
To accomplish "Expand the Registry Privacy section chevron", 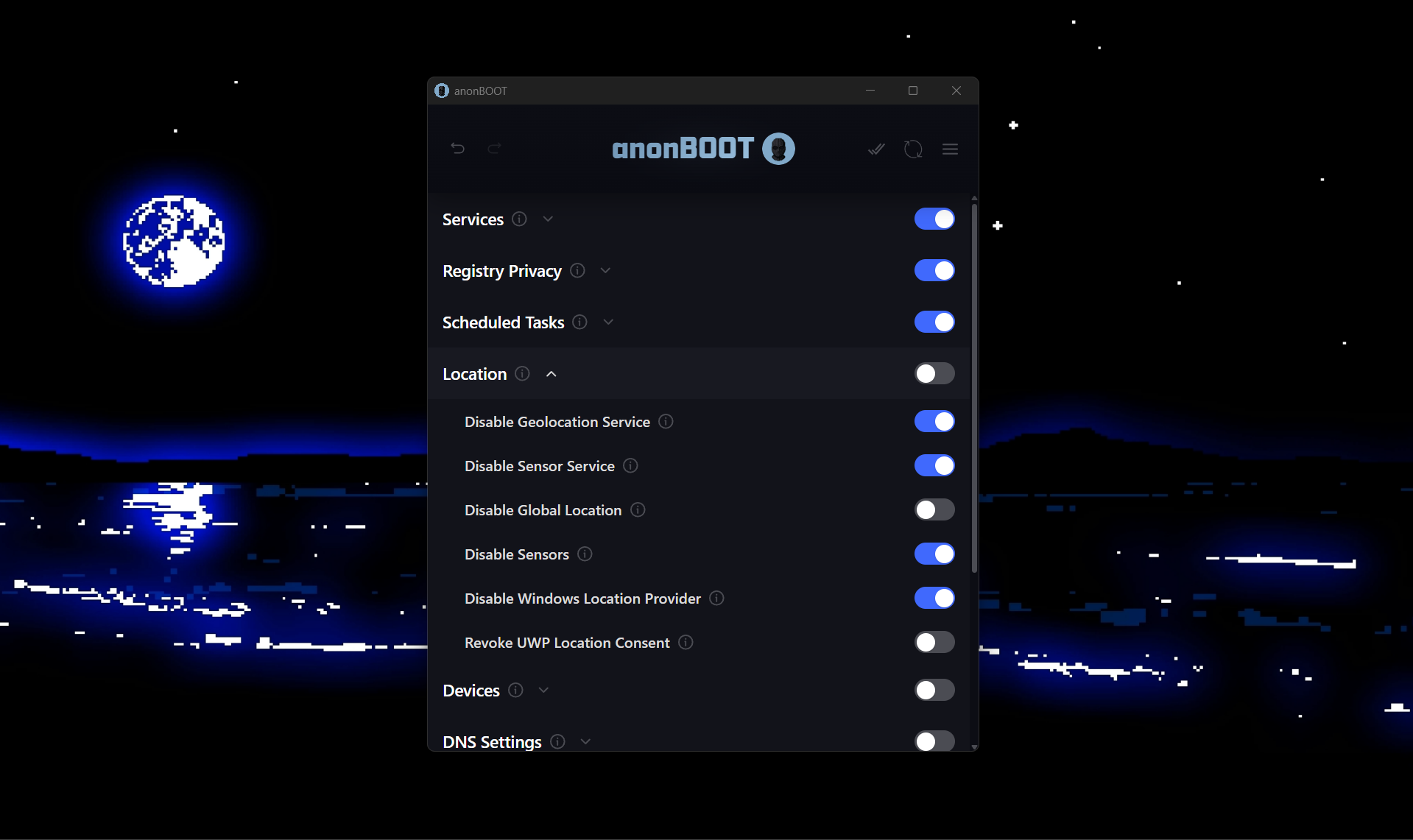I will point(605,270).
